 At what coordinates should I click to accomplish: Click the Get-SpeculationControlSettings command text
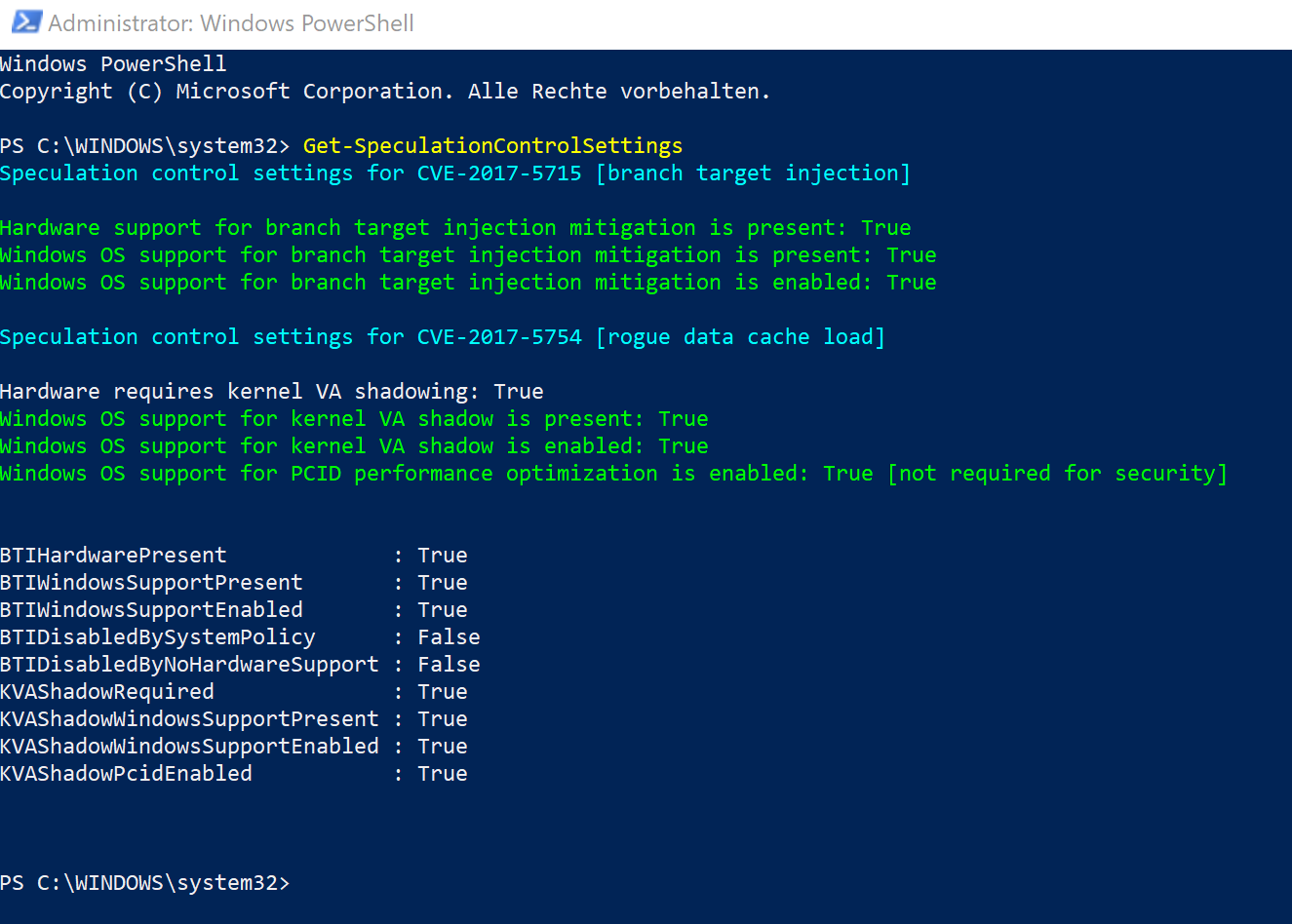[492, 146]
